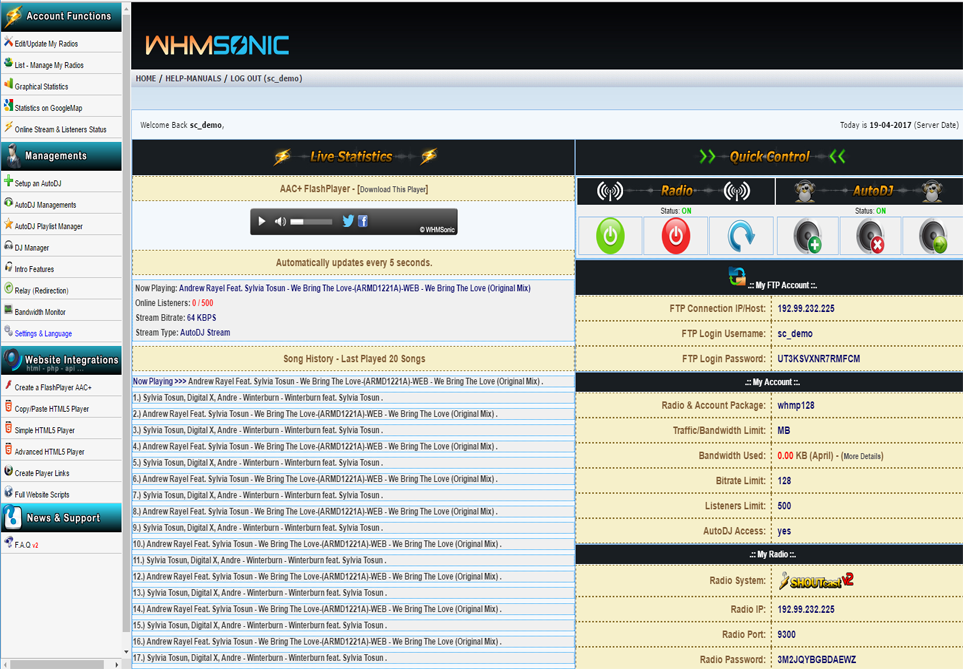
Task: Play the stream in the AAC+ FlashPlayer
Action: (262, 221)
